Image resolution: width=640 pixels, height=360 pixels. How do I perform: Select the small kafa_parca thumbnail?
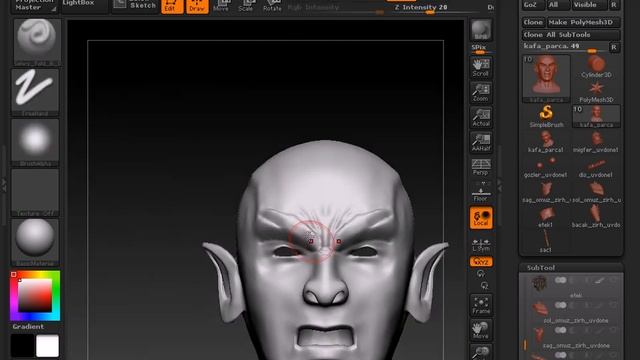click(596, 116)
